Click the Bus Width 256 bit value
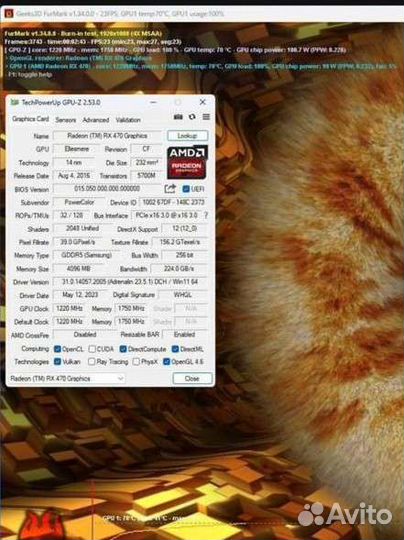404x540 pixels. tap(185, 255)
